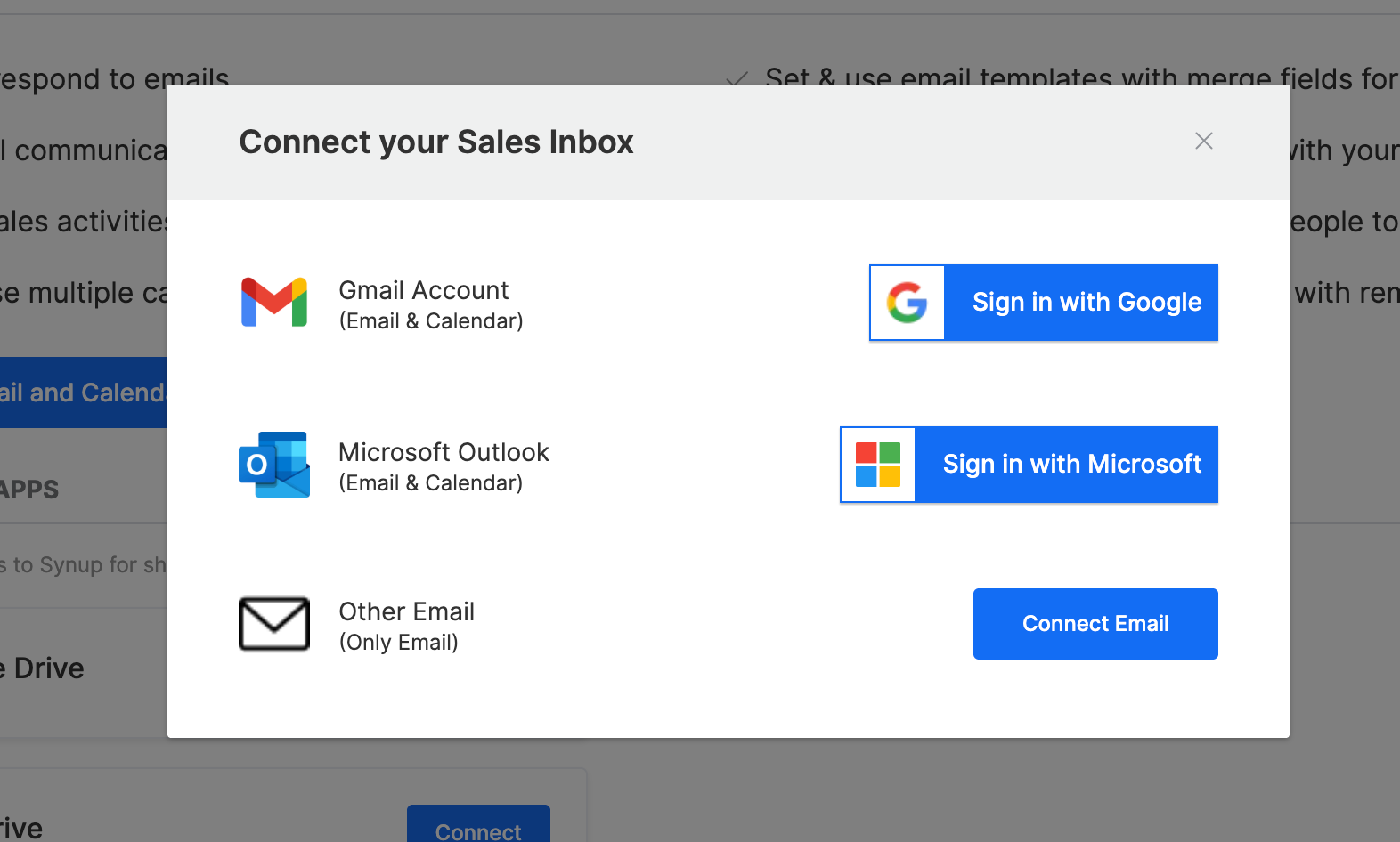This screenshot has height=842, width=1400.
Task: Click the (Email & Calendar) text under Microsoft Outlook
Action: pyautogui.click(x=431, y=483)
